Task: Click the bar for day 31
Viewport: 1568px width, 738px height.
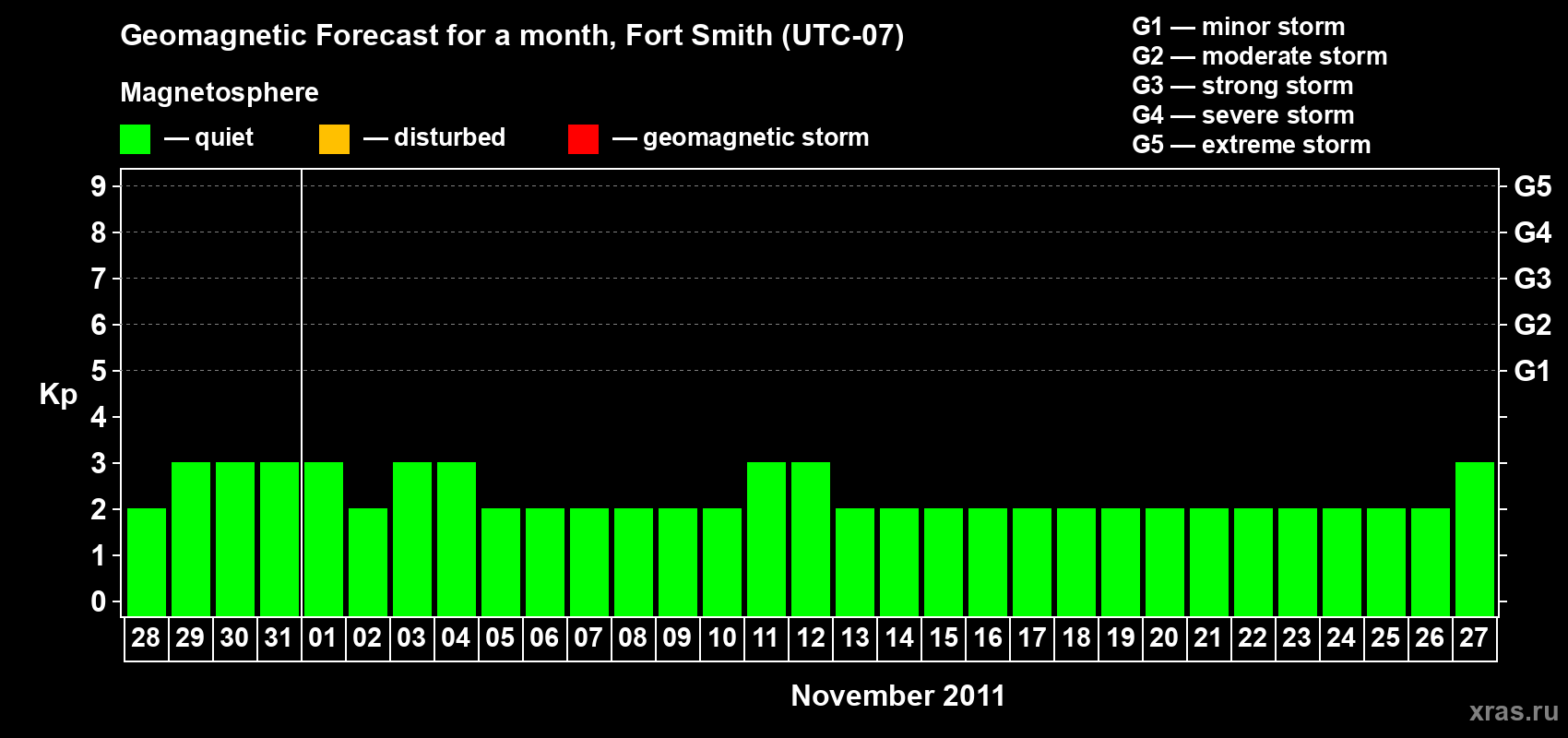Action: coord(279,539)
